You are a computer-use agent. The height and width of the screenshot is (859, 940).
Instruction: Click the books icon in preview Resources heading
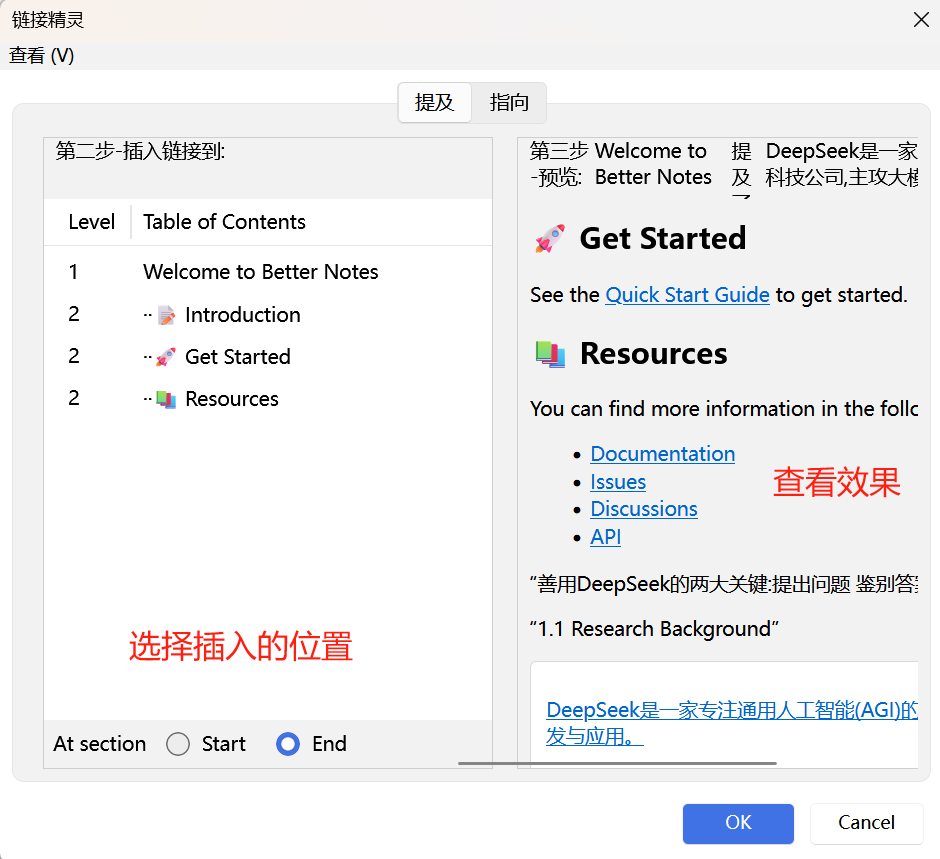pos(550,354)
